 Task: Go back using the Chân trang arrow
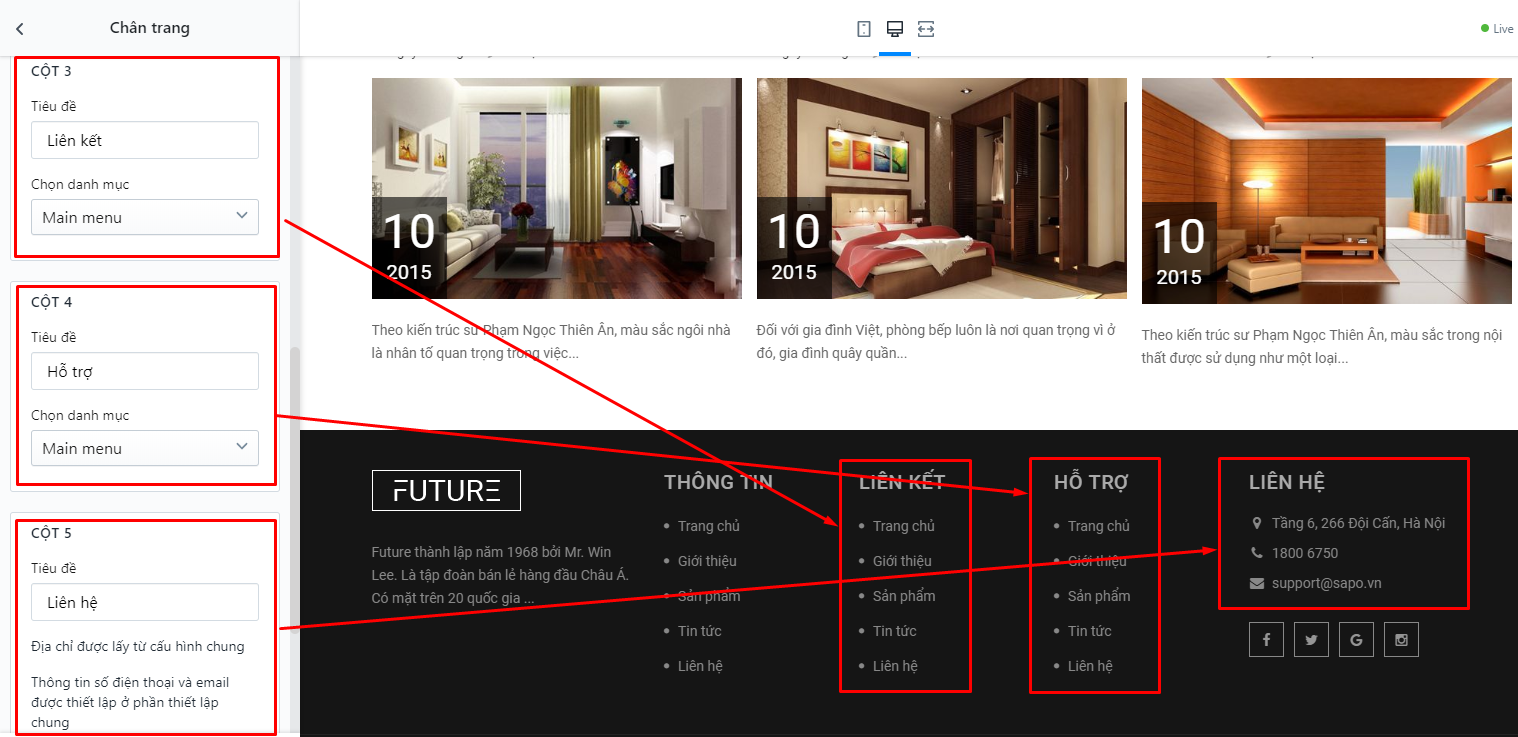20,29
